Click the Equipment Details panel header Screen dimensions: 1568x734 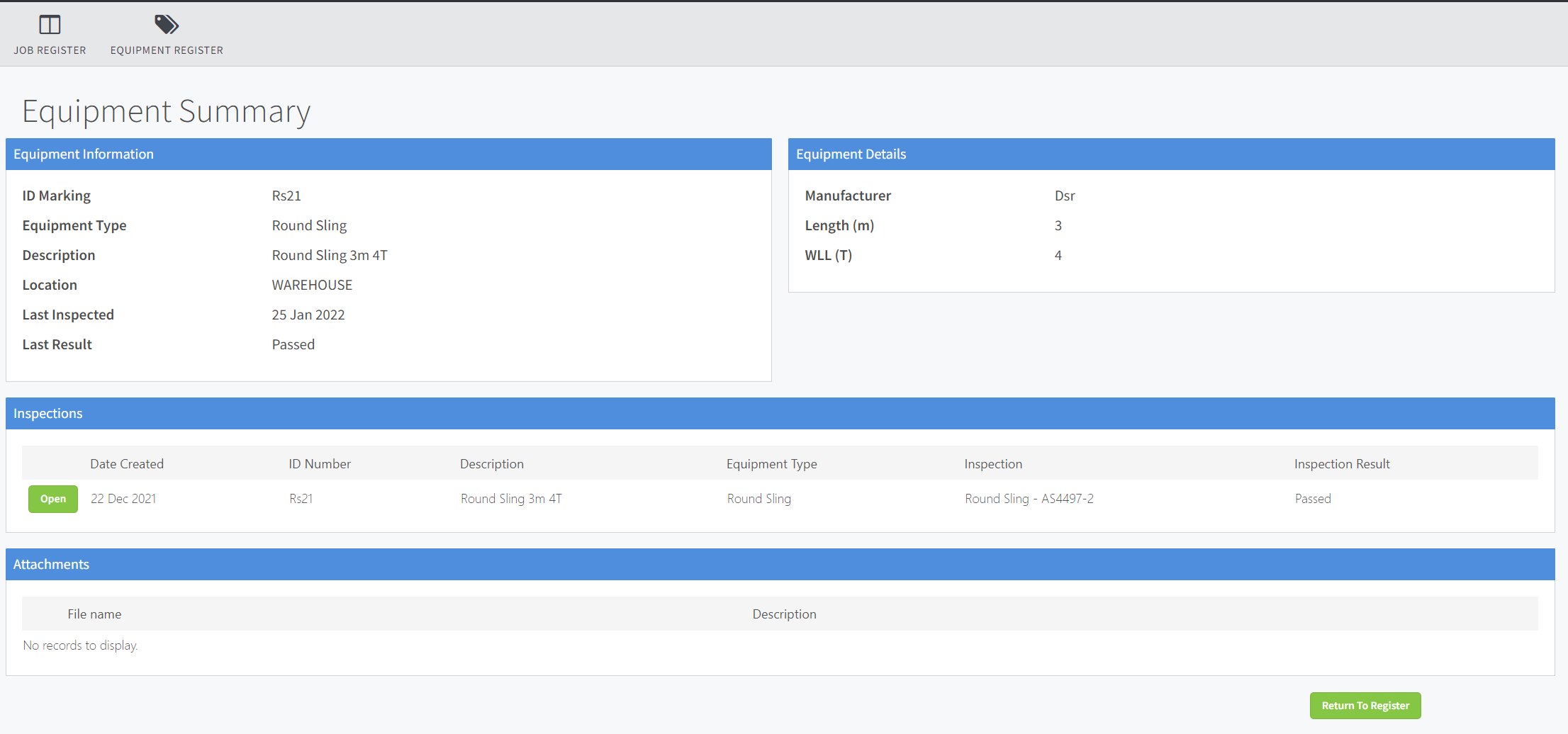click(x=1171, y=154)
